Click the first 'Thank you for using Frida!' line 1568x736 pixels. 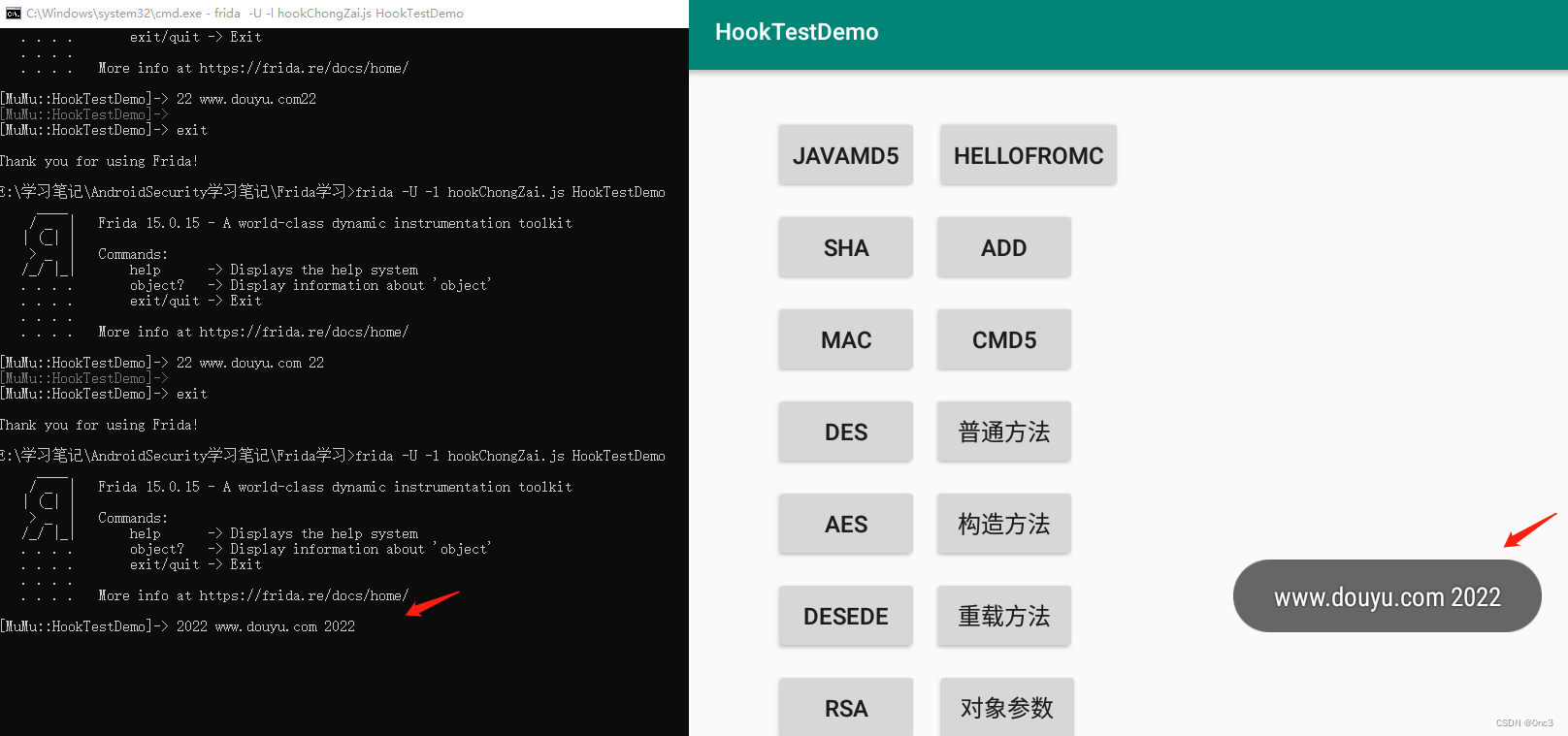(99, 161)
